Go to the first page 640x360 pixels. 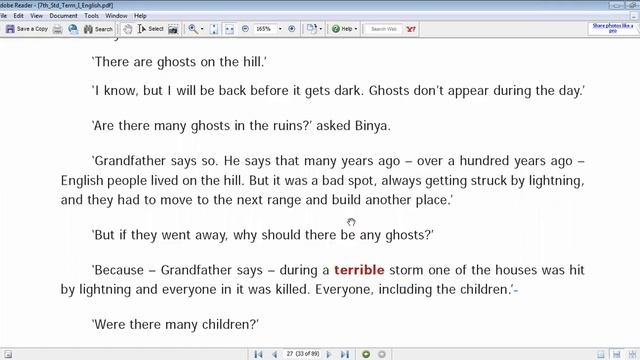pyautogui.click(x=258, y=354)
